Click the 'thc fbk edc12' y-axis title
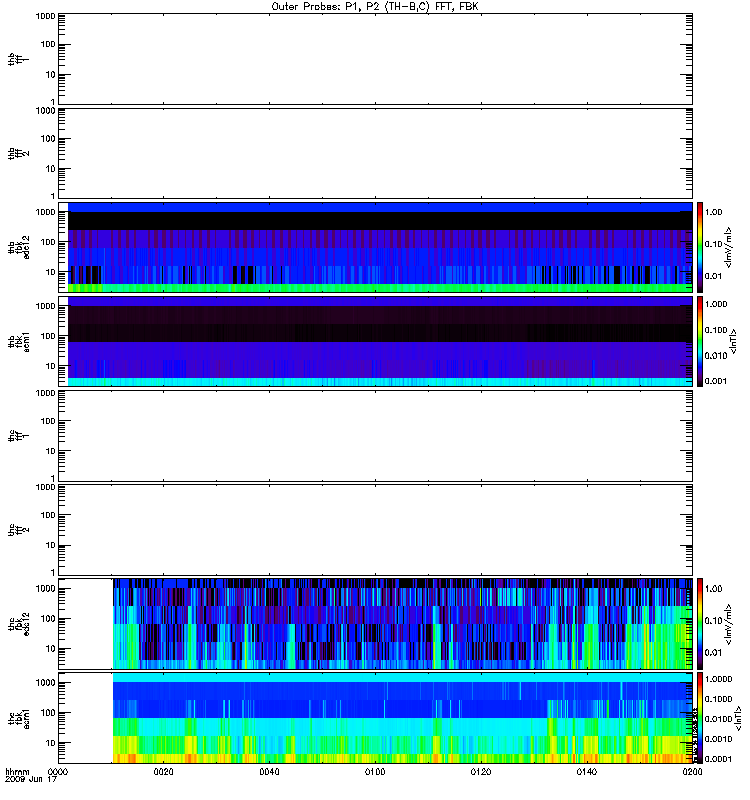750x800 pixels. [x=18, y=624]
